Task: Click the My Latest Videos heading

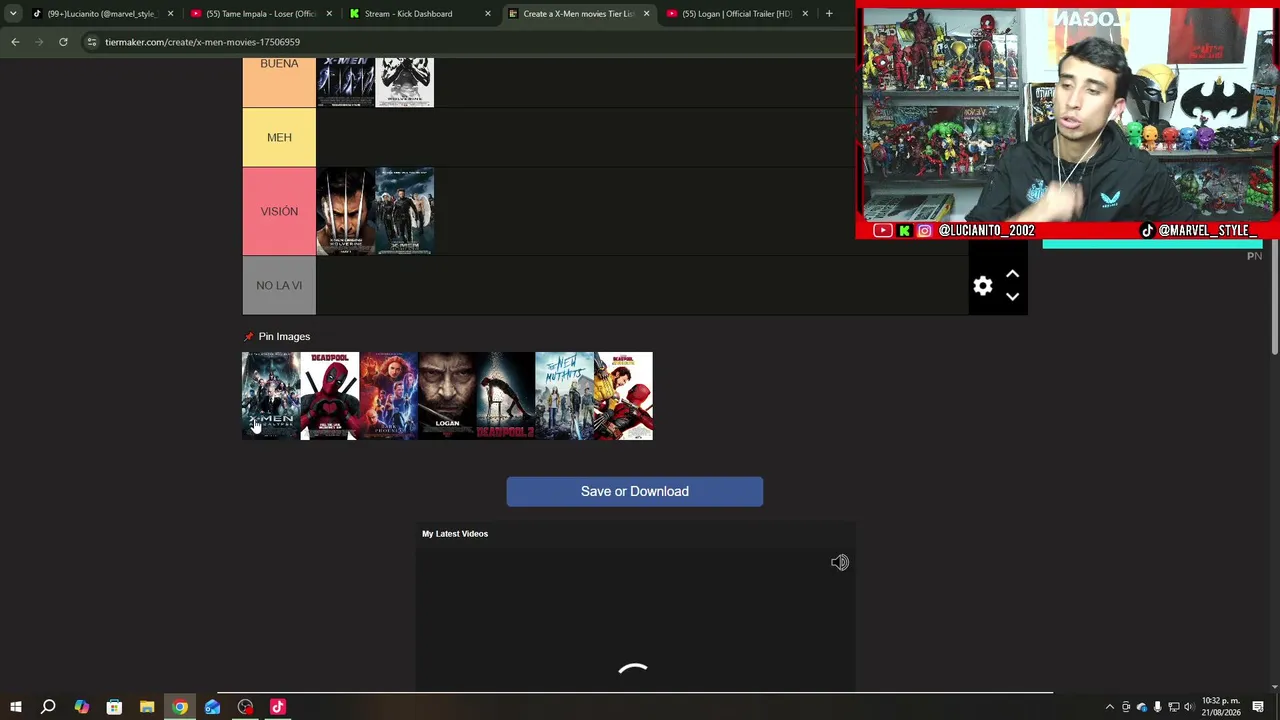Action: click(455, 534)
